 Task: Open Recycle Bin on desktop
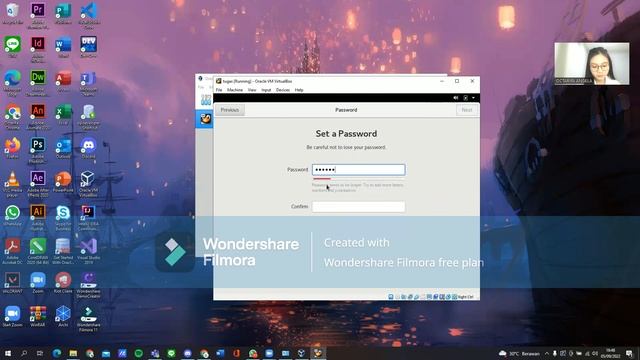[12, 13]
